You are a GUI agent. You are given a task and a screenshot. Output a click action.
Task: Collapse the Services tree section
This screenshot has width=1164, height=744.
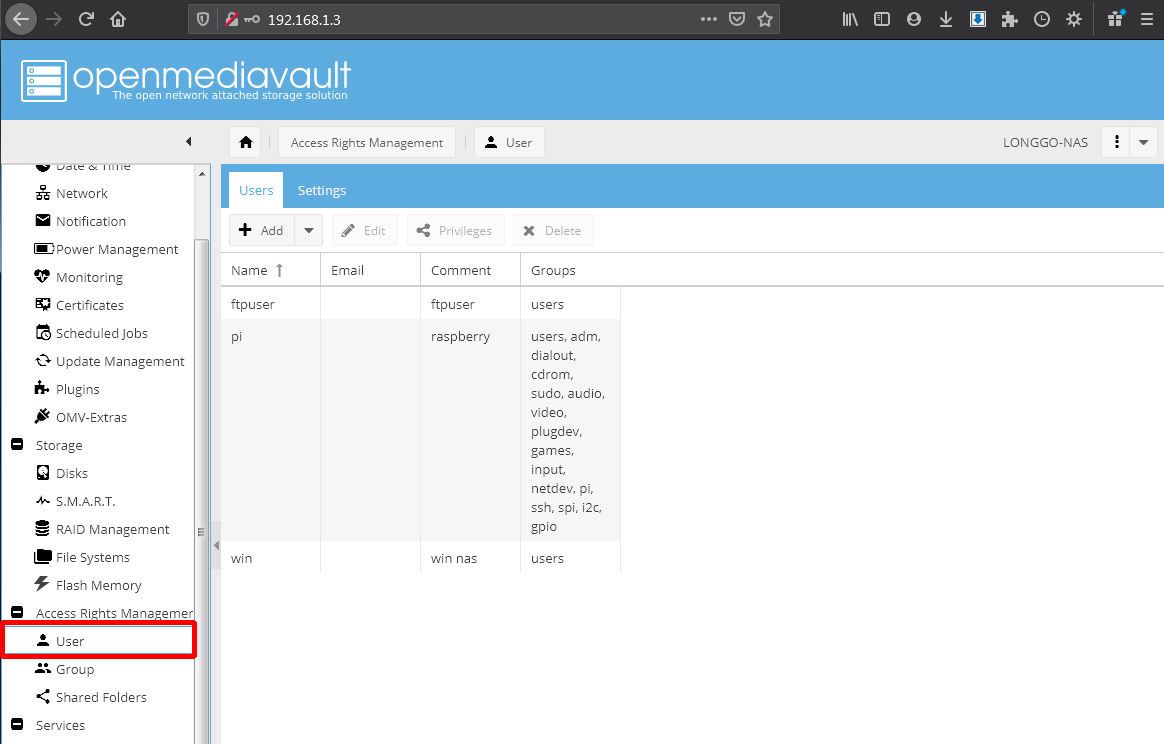tap(17, 724)
